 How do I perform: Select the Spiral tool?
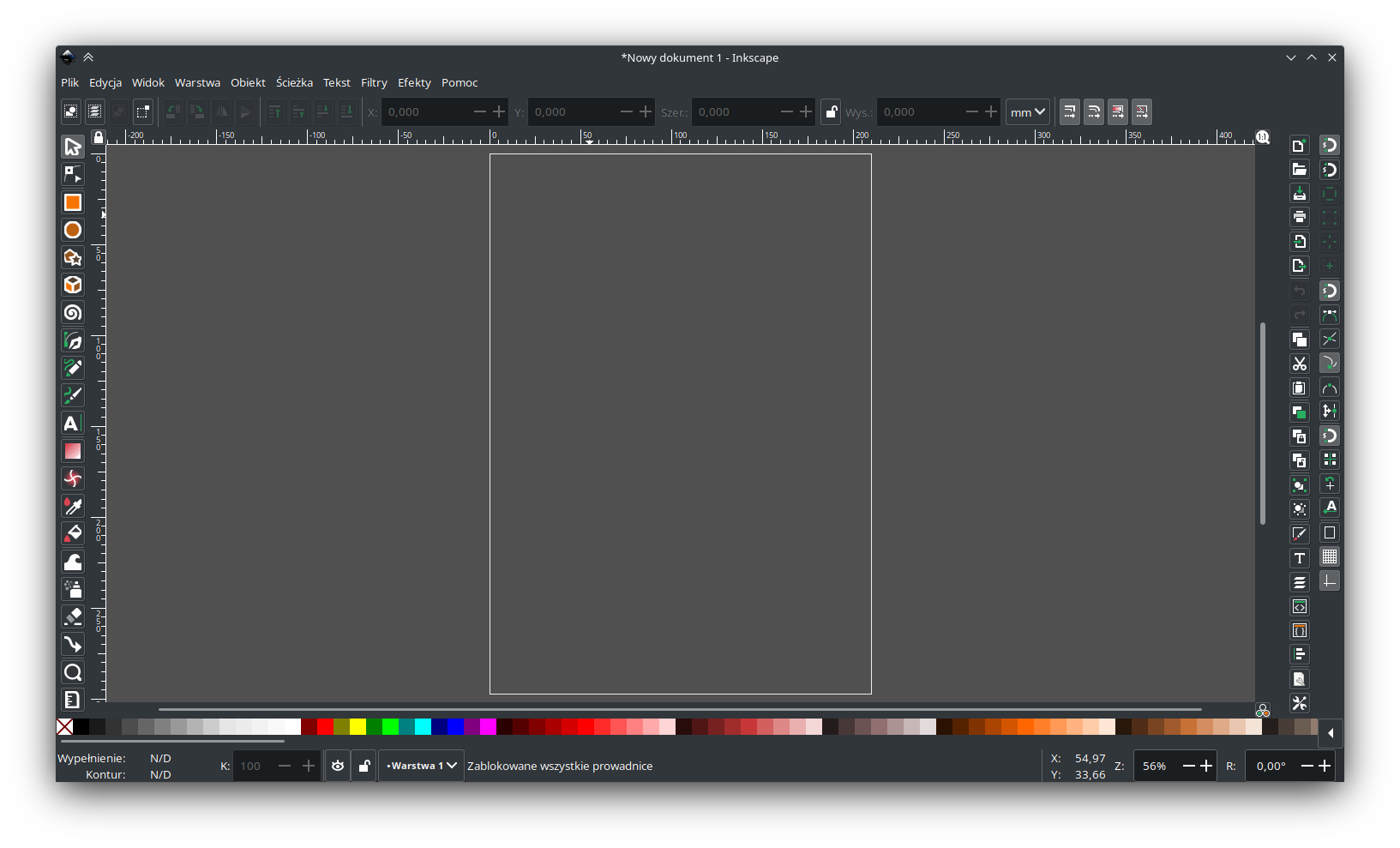[x=73, y=313]
